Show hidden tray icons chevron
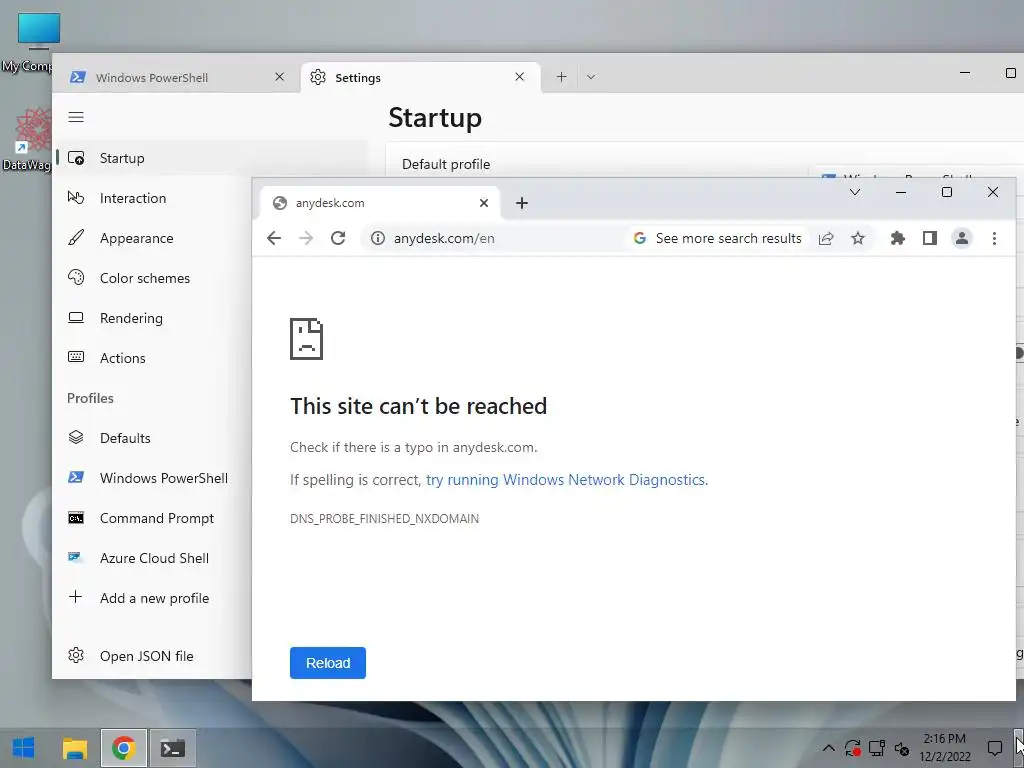1024x768 pixels. coord(828,748)
